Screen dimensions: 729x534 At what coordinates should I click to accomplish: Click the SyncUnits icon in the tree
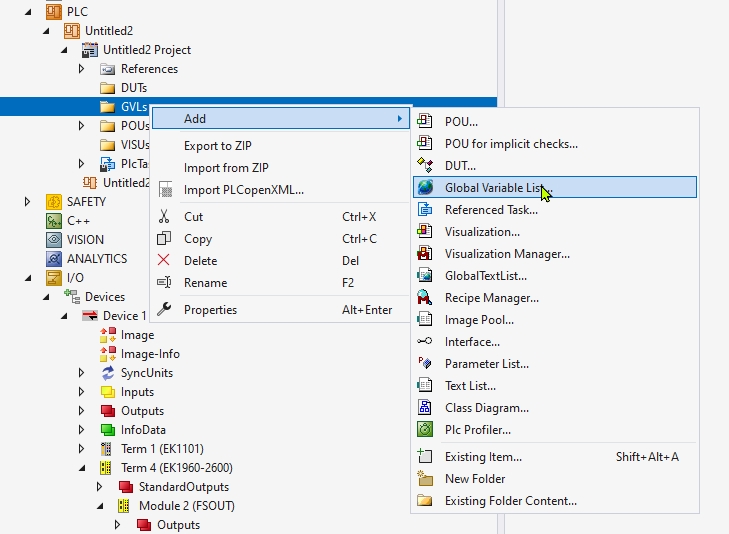108,373
